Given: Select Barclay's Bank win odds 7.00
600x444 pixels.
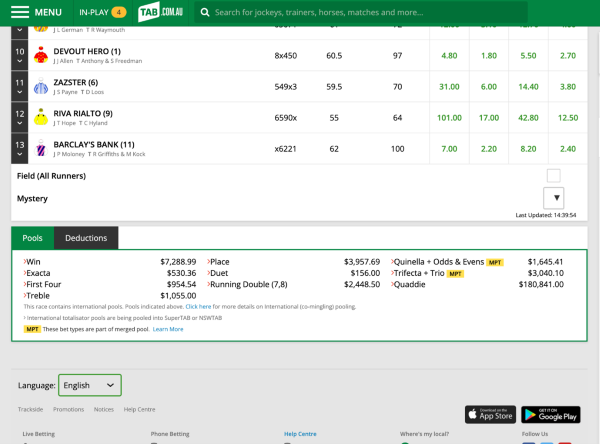Looking at the screenshot, I should pyautogui.click(x=449, y=149).
